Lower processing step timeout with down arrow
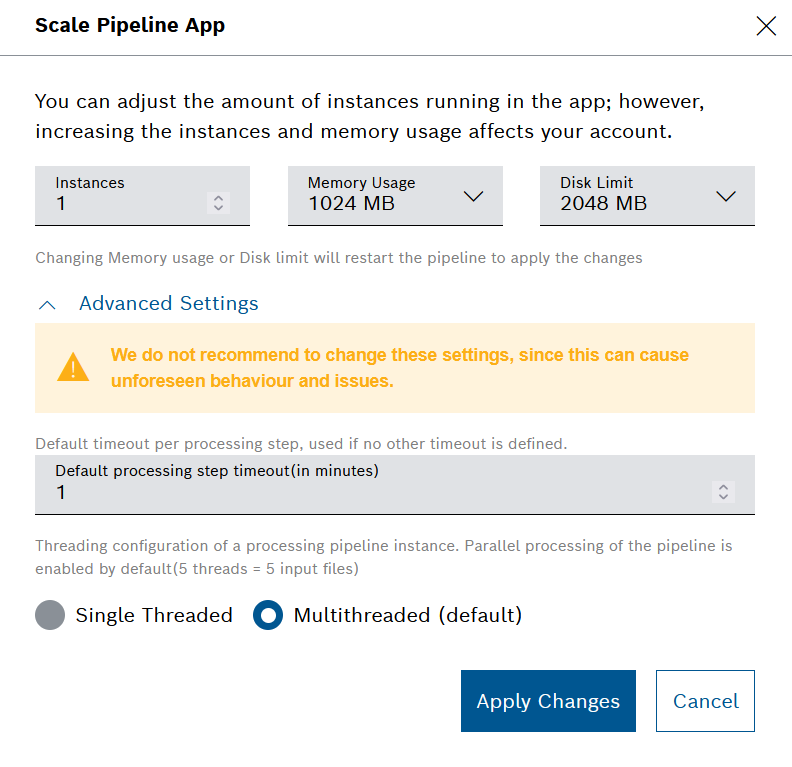792x767 pixels. tap(723, 497)
